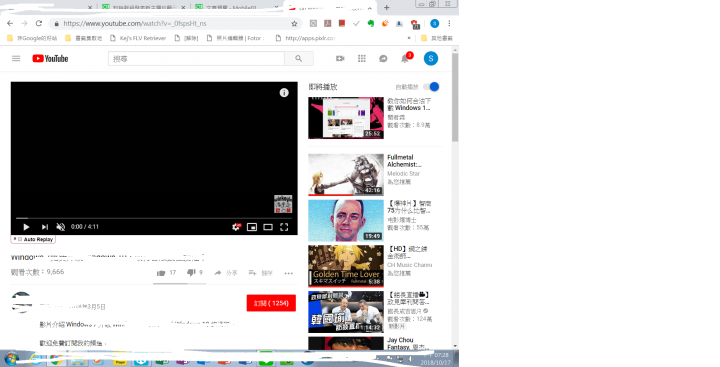The height and width of the screenshot is (367, 720).
Task: Open the channel avatar below the video
Action: [21, 302]
